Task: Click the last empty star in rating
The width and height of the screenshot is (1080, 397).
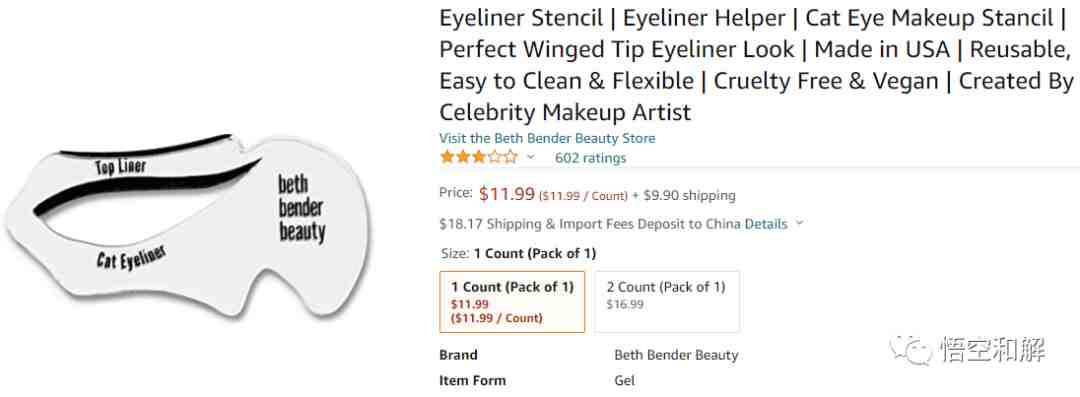Action: [x=510, y=157]
